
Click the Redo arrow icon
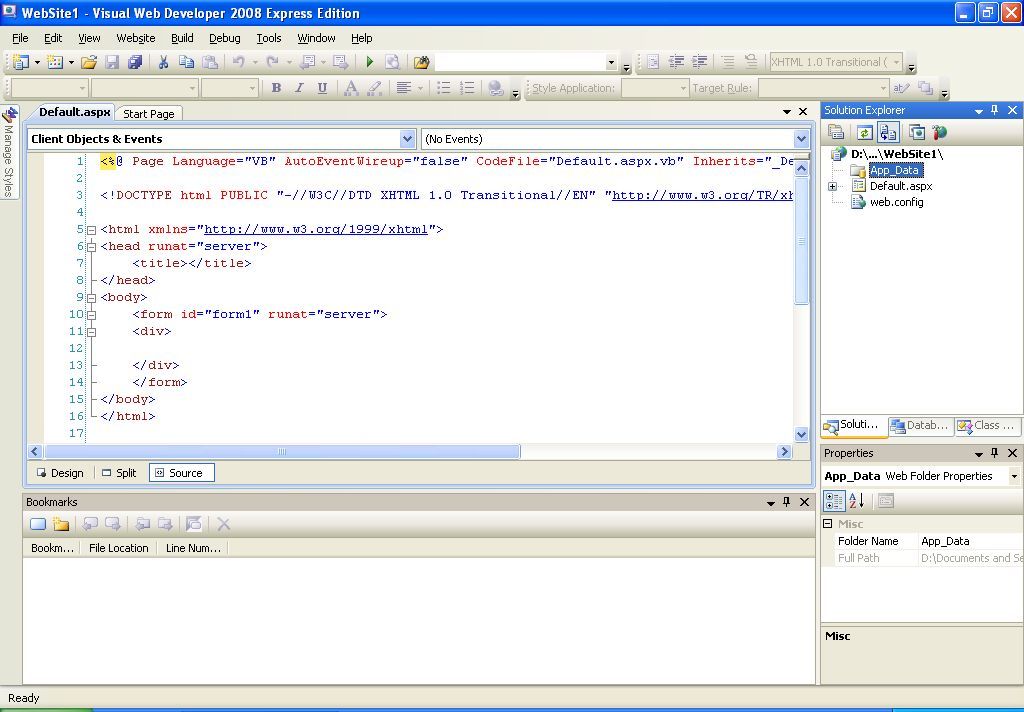[x=272, y=62]
